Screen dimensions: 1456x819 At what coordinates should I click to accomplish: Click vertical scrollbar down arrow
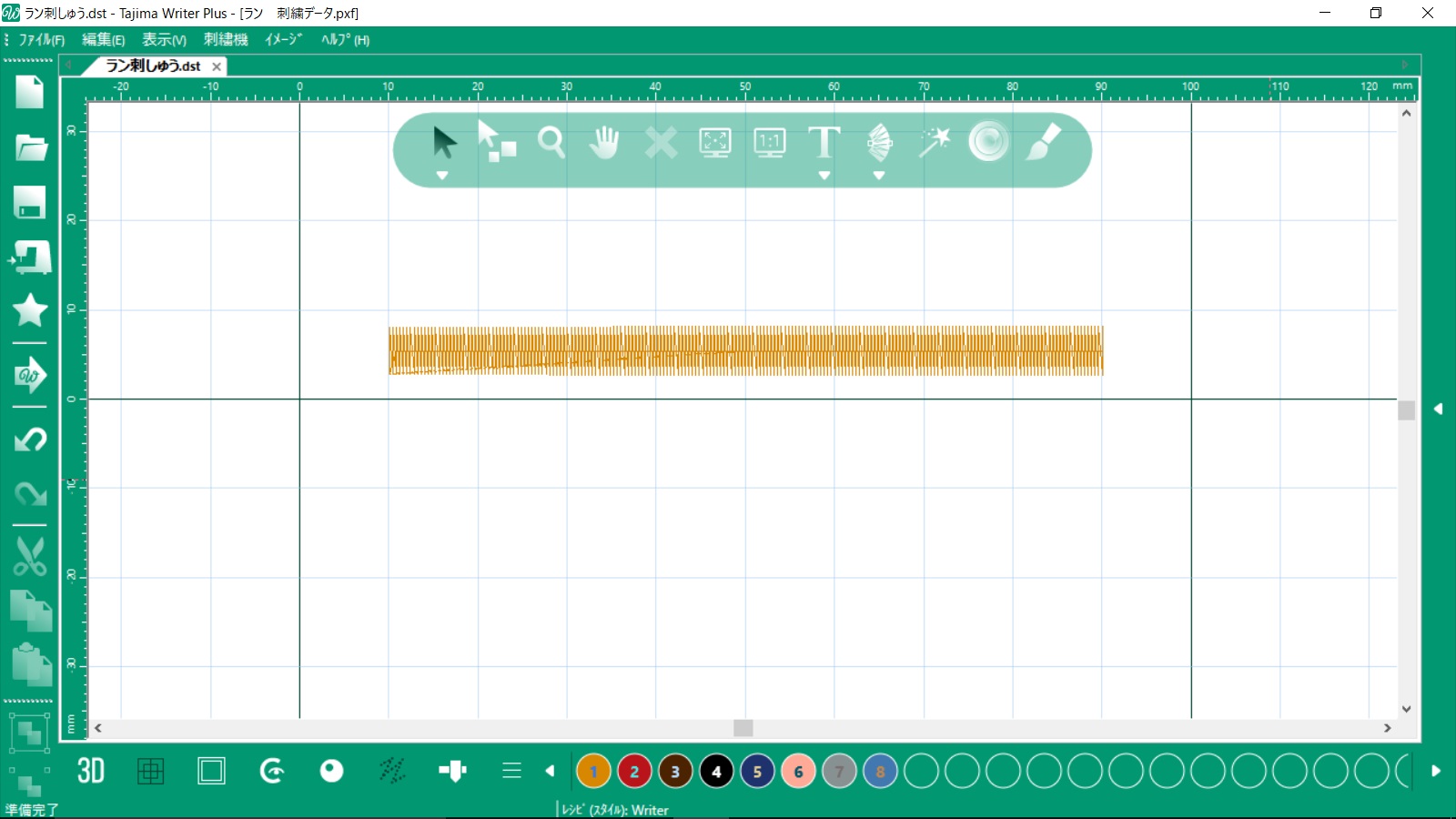coord(1407,709)
